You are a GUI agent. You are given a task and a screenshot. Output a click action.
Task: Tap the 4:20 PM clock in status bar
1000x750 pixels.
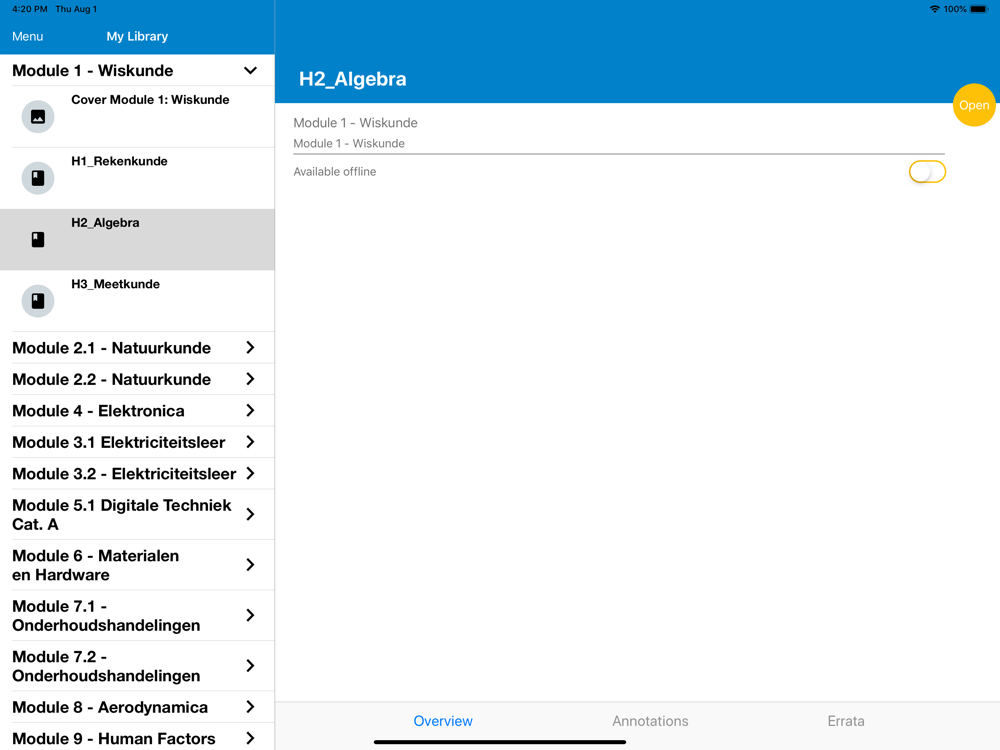[29, 9]
